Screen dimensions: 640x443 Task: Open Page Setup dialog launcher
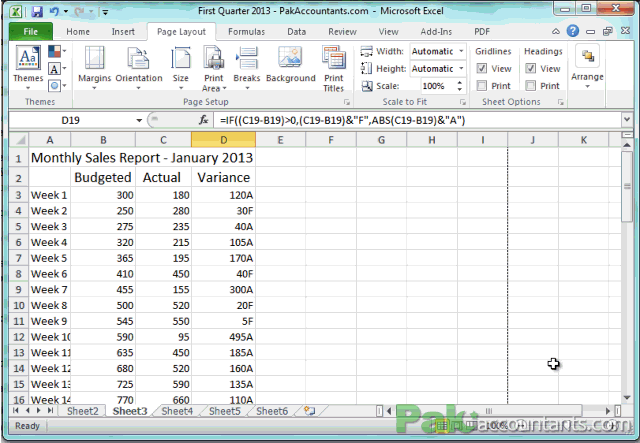pyautogui.click(x=347, y=102)
